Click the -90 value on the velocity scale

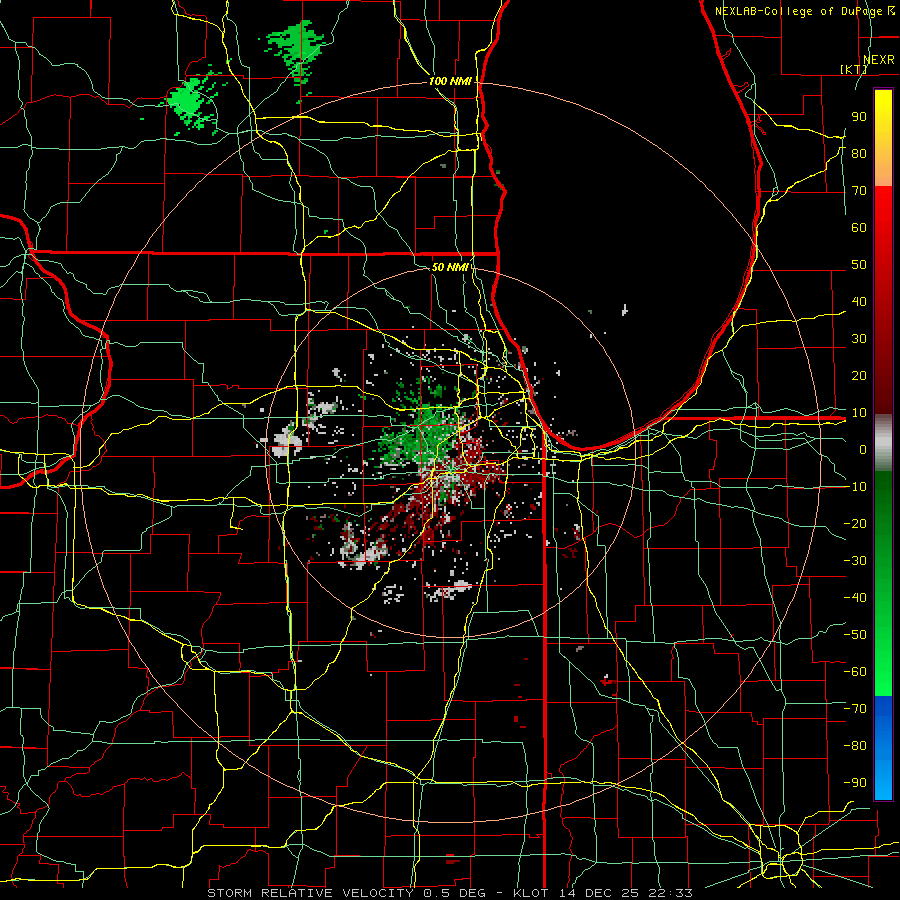(x=856, y=783)
